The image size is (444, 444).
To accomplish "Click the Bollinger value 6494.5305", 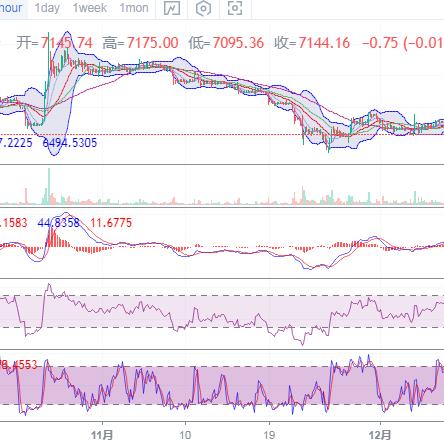I will 70,143.
